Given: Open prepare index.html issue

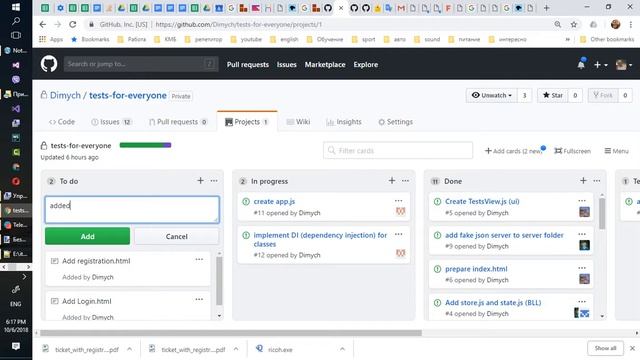Looking at the screenshot, I should click(476, 269).
